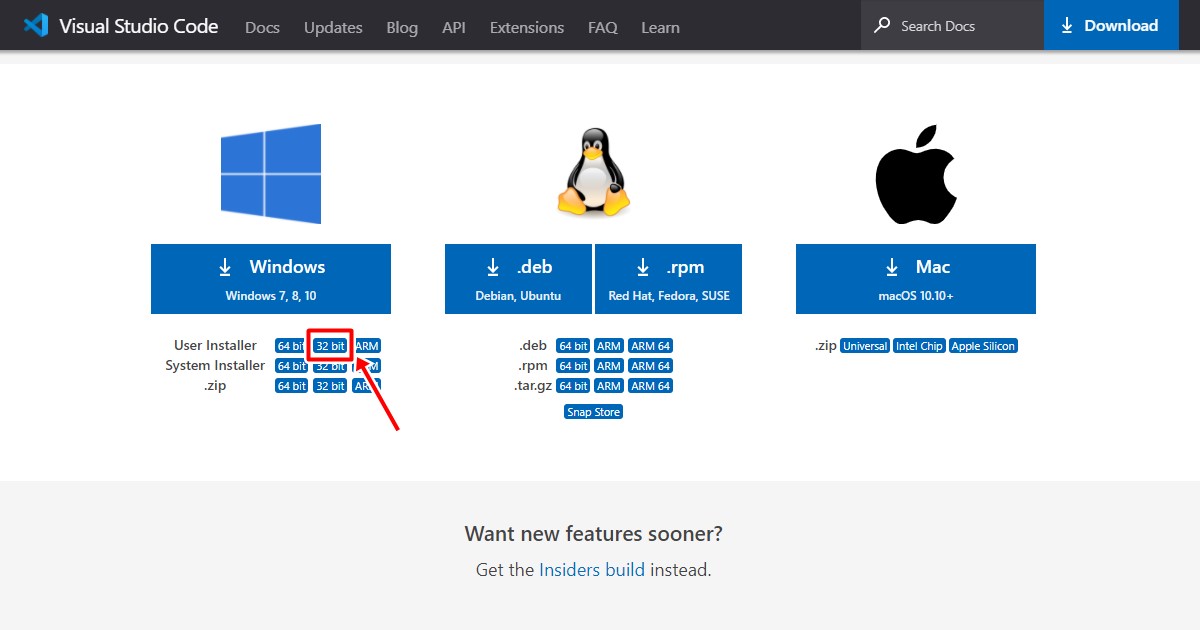The width and height of the screenshot is (1200, 630).
Task: Get the Mac Intel Chip build
Action: click(919, 346)
